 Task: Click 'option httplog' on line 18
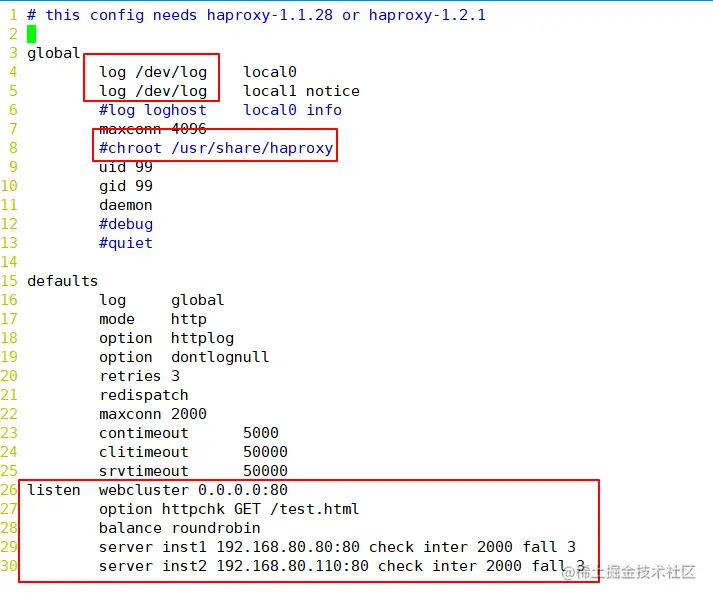166,338
